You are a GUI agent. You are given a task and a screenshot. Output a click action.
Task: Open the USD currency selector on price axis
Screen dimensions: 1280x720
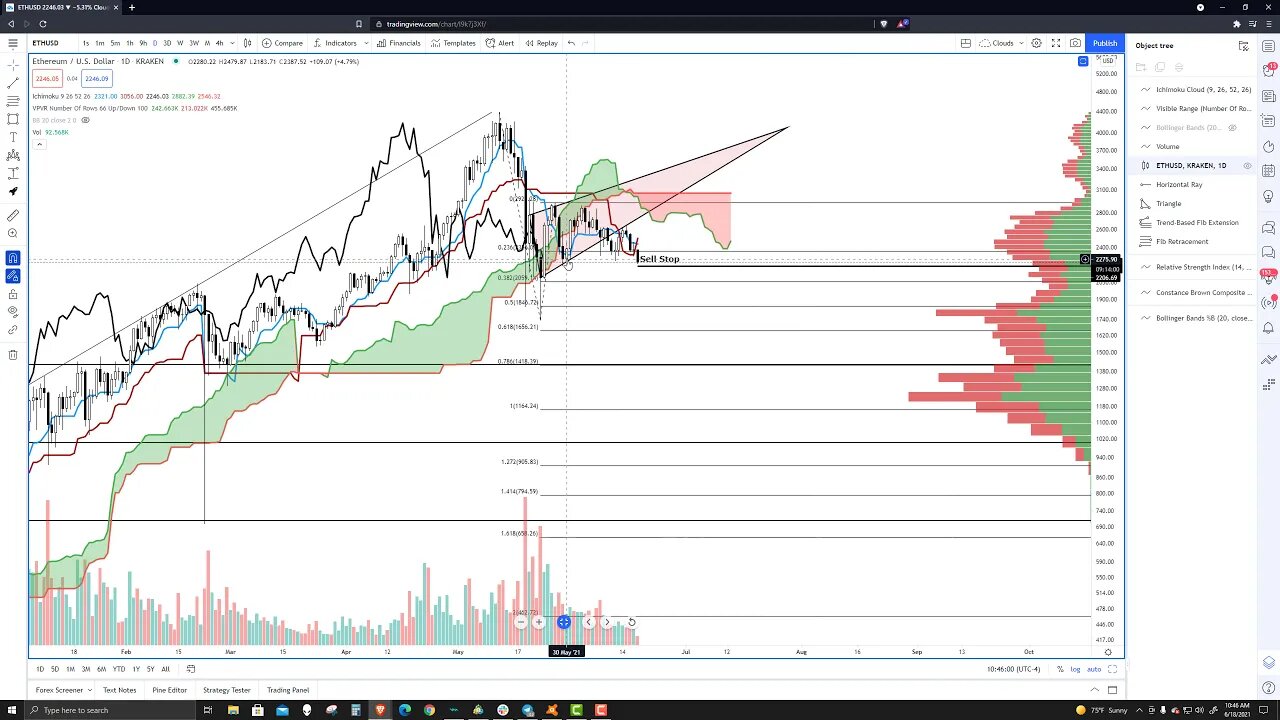click(x=1107, y=61)
